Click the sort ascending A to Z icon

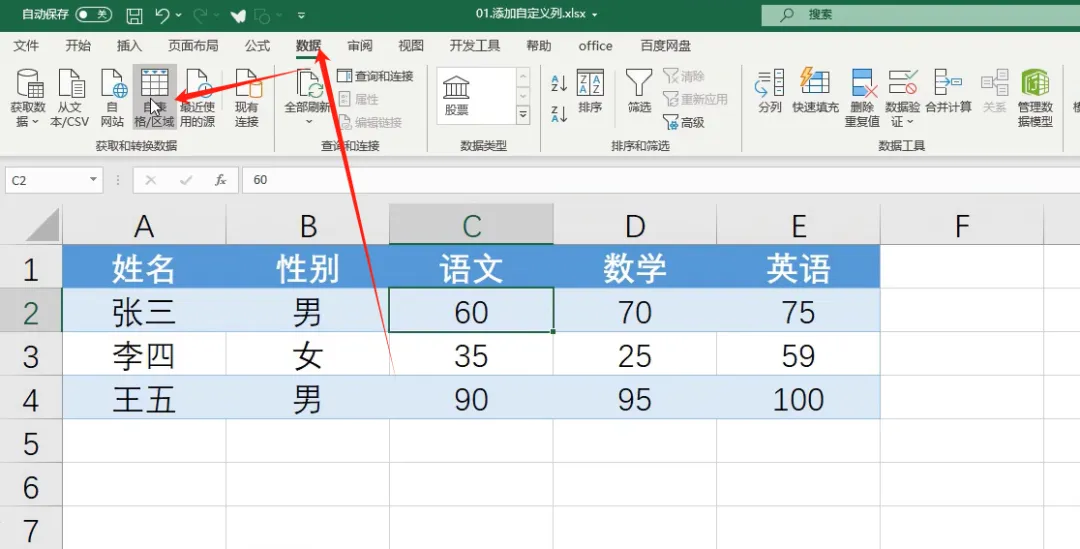[559, 84]
